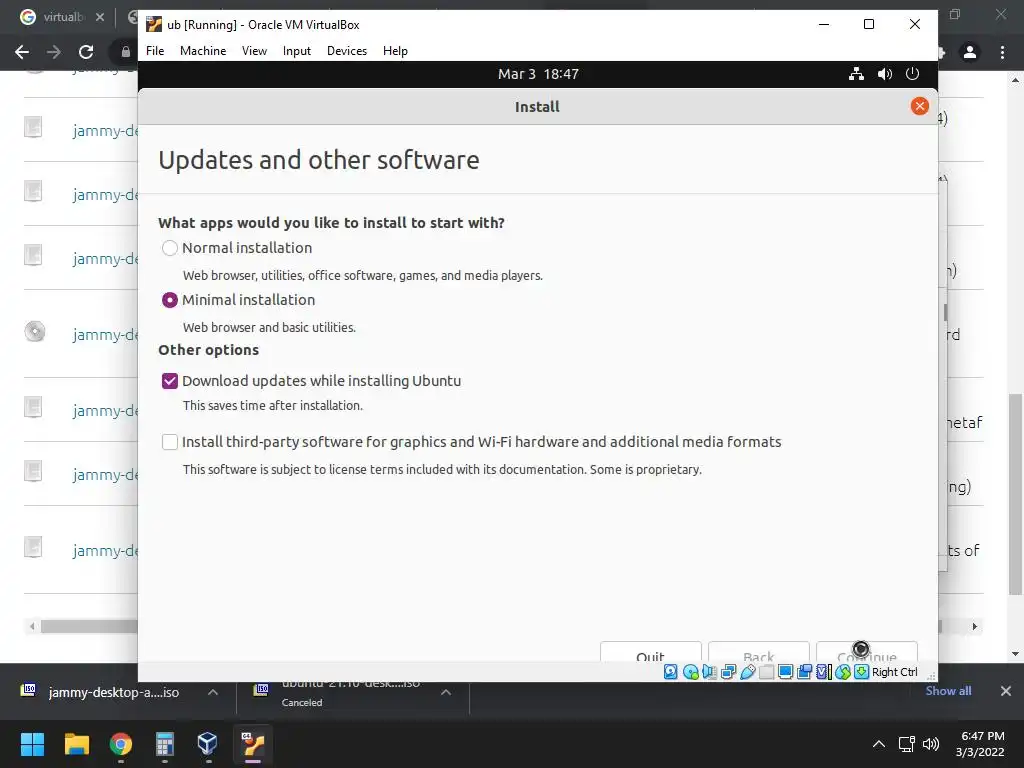1024x768 pixels.
Task: Open VirtualBox Manager from the taskbar
Action: point(208,744)
